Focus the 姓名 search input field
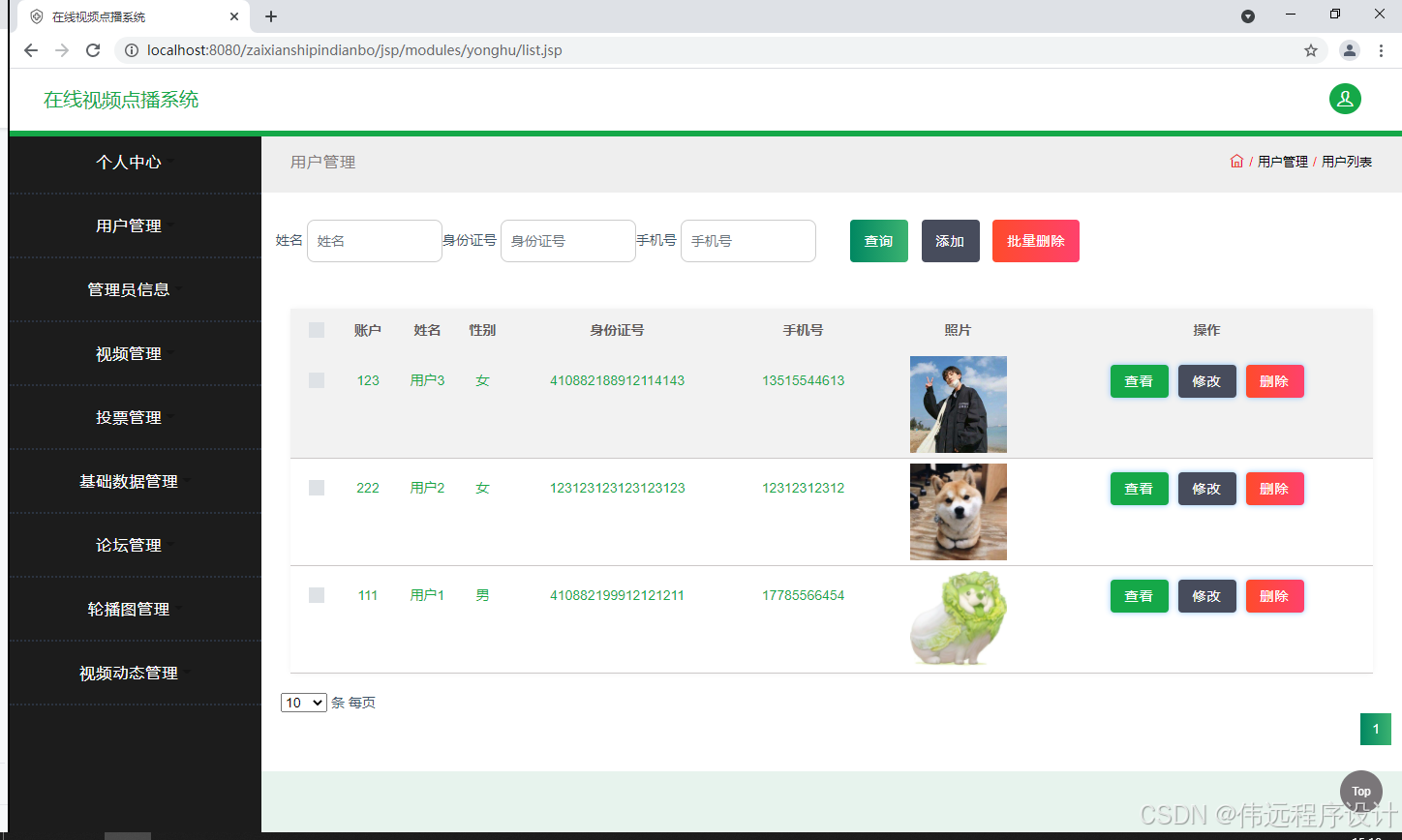Viewport: 1402px width, 840px height. point(375,241)
